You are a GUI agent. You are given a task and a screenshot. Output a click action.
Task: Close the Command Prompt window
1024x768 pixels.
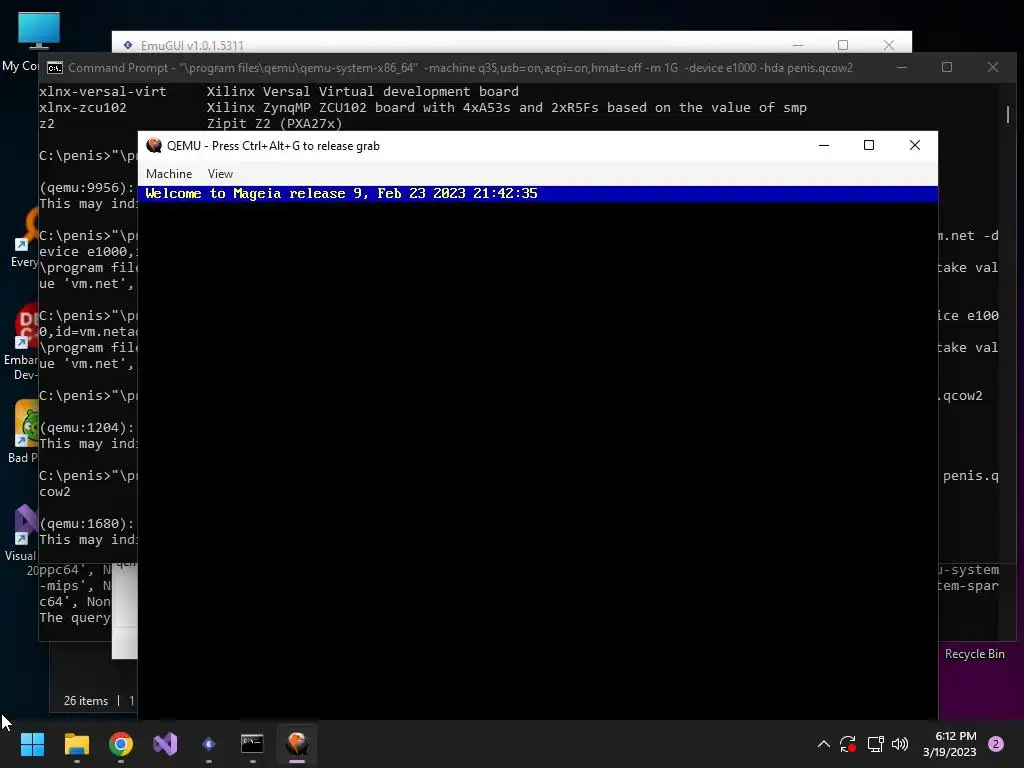[x=993, y=67]
